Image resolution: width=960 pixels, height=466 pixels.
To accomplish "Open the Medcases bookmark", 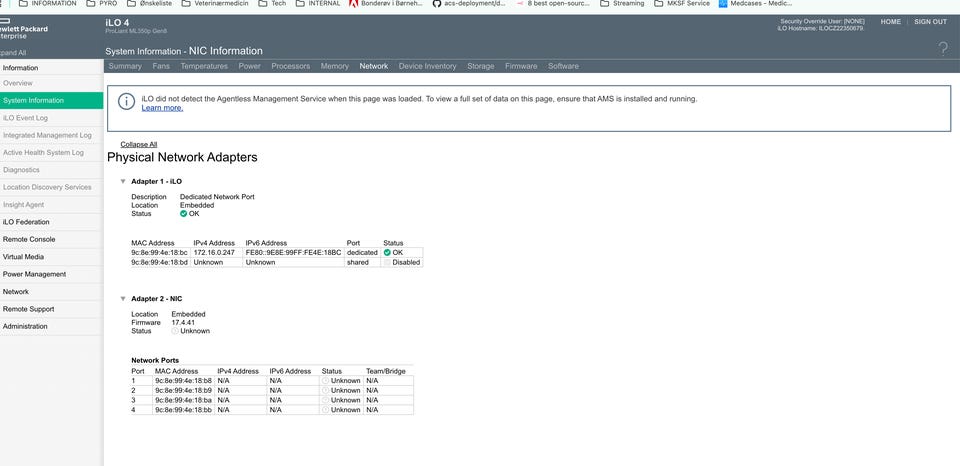I will coord(756,4).
